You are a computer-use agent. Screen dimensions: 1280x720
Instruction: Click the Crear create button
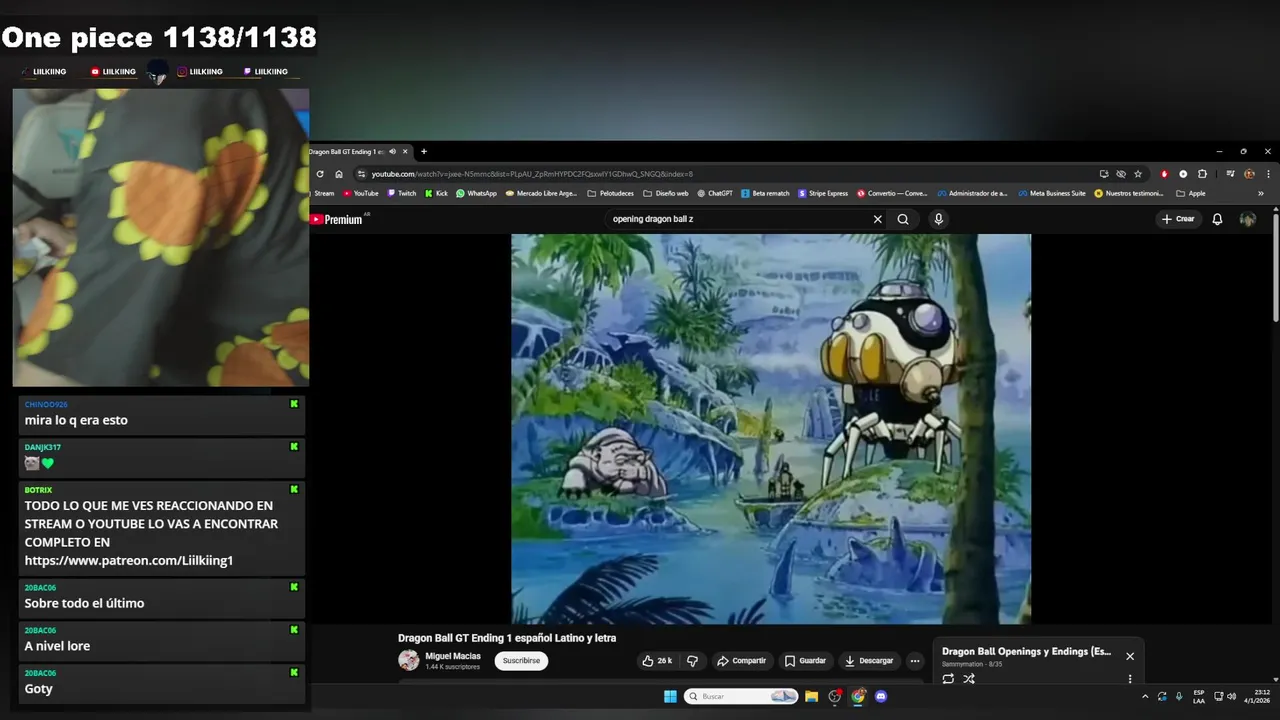point(1178,219)
